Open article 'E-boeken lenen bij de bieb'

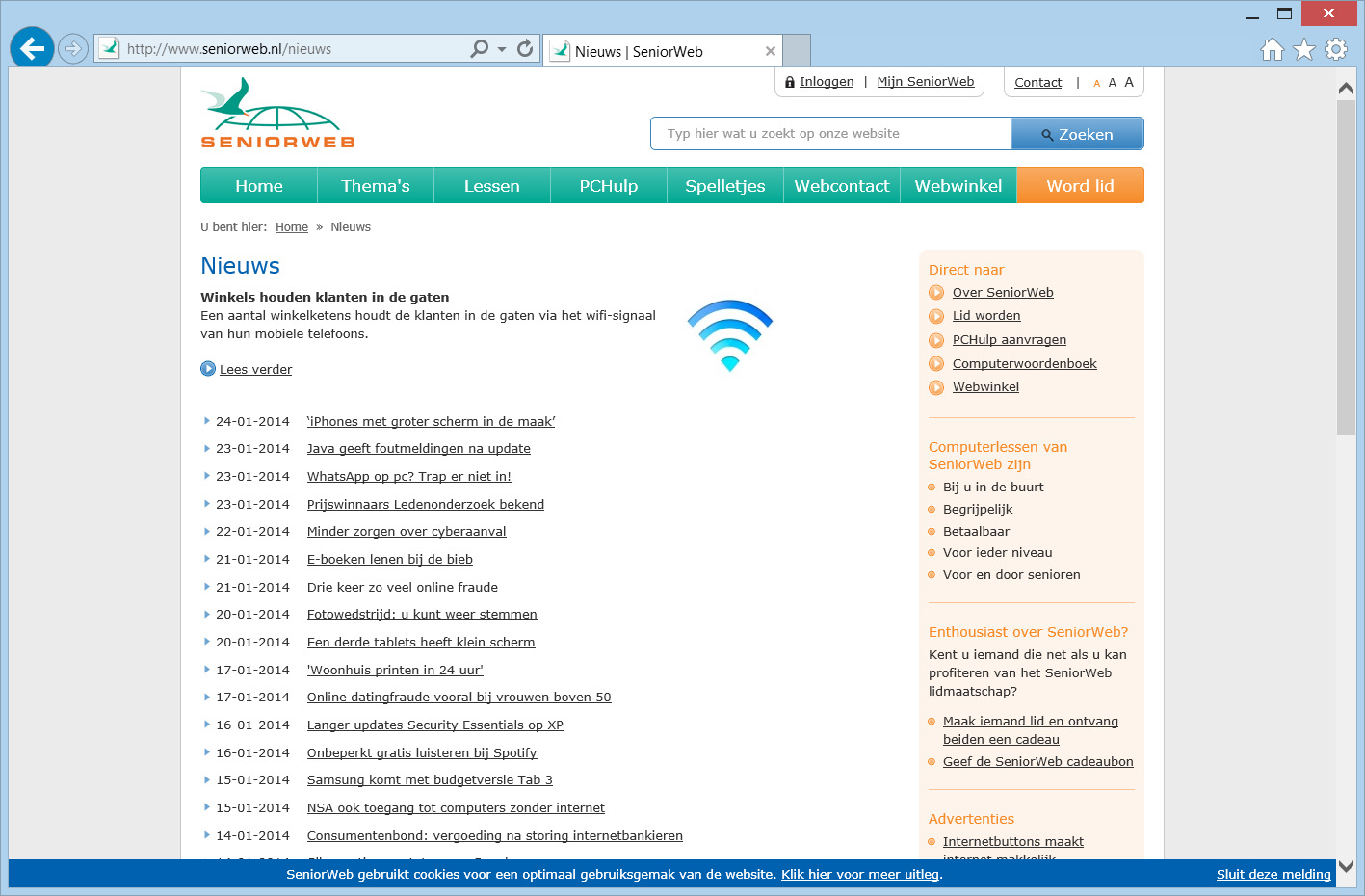pyautogui.click(x=390, y=560)
